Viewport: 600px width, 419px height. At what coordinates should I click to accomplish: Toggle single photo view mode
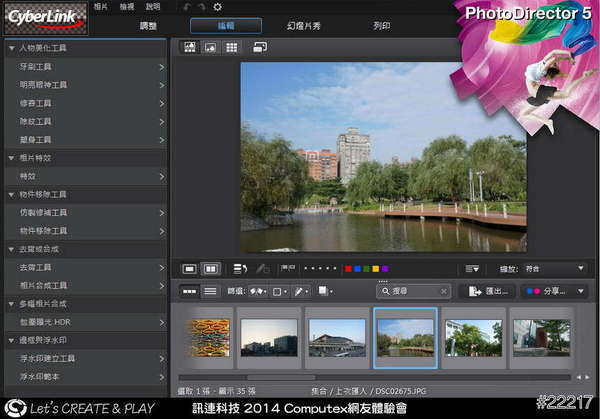coord(189,269)
